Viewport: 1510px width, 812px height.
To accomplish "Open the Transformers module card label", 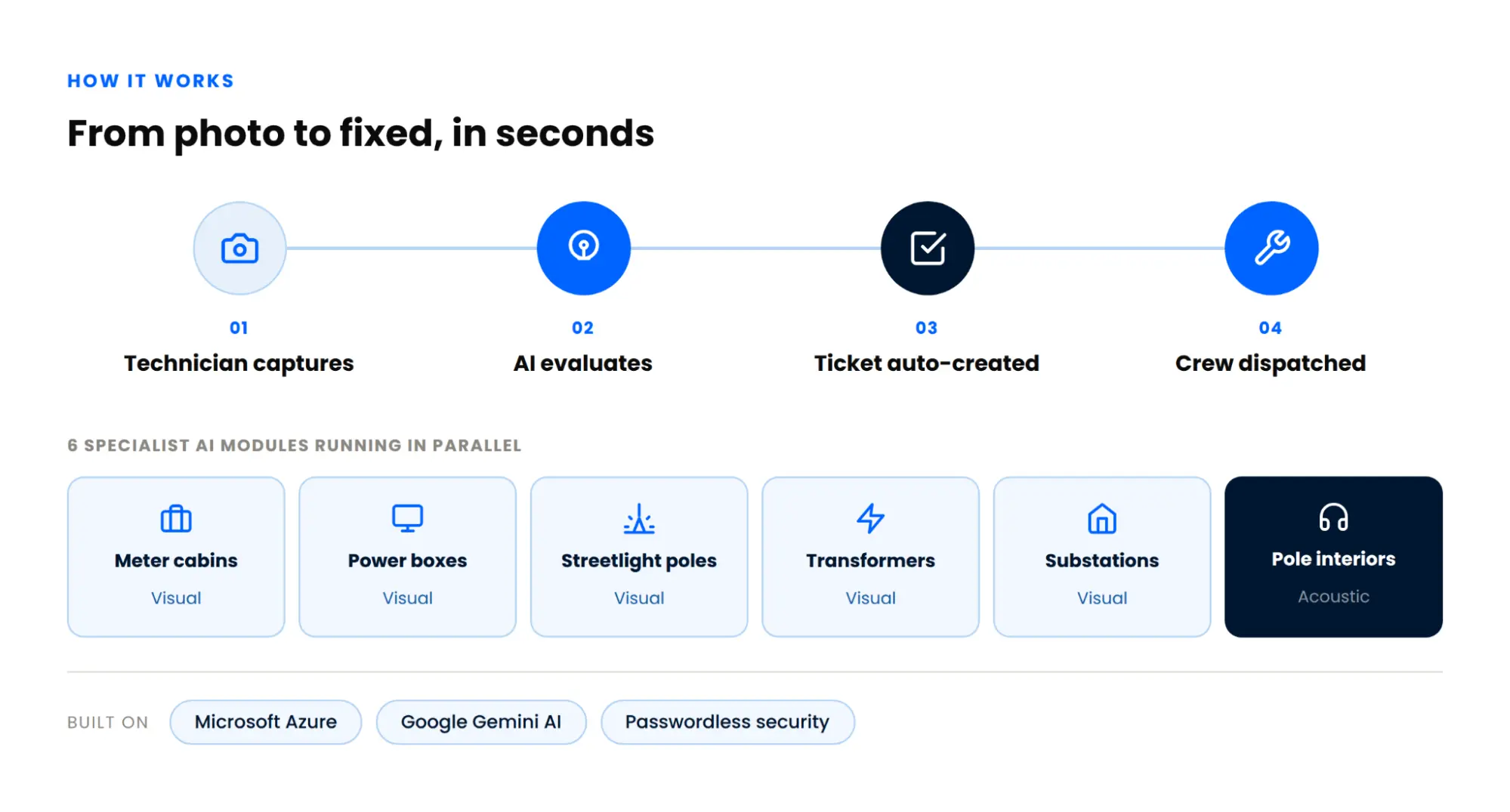I will tap(870, 560).
